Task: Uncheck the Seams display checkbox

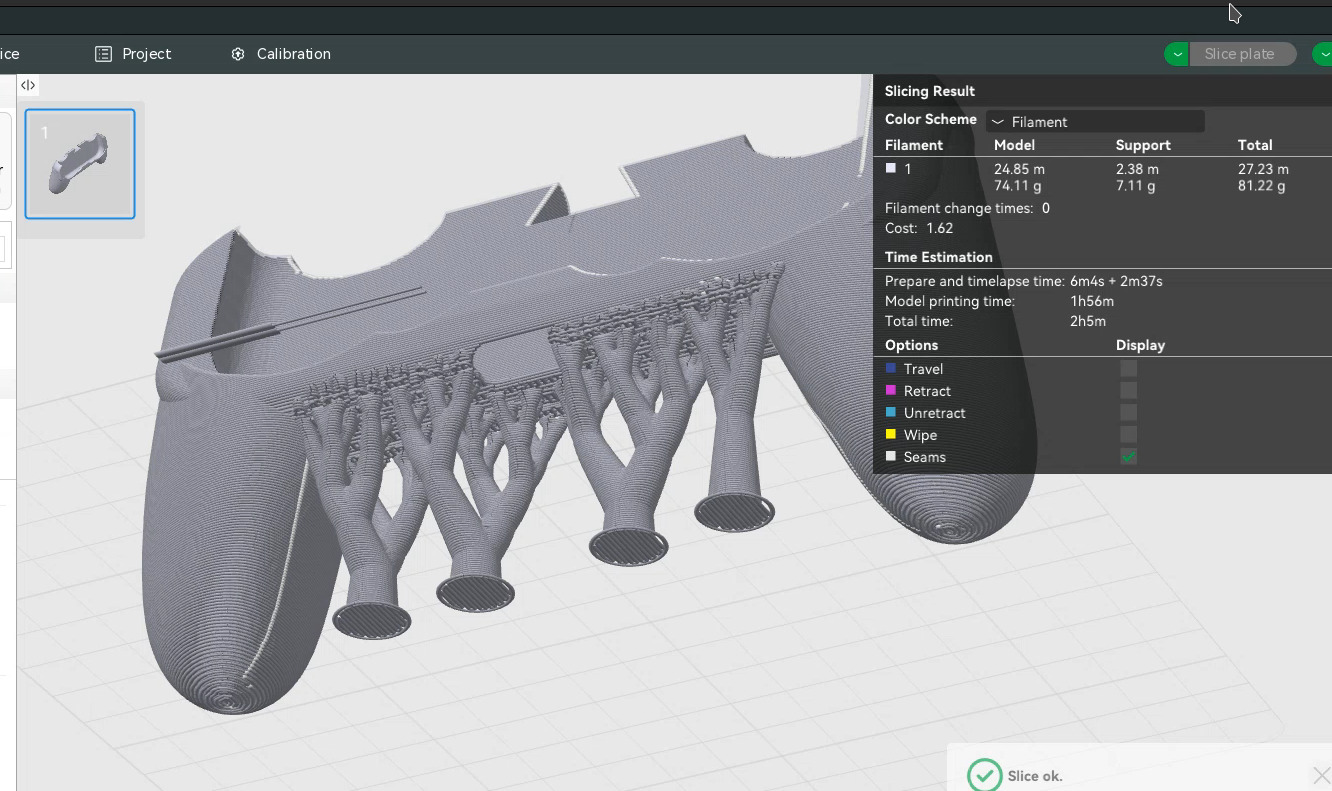Action: coord(1128,457)
